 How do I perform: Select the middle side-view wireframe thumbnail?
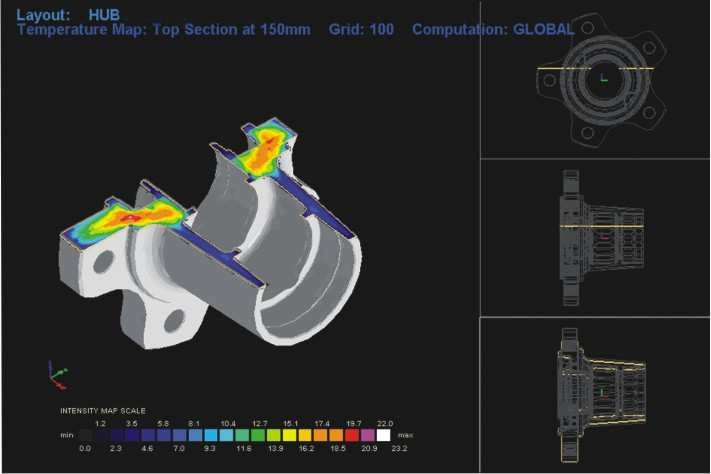[595, 238]
